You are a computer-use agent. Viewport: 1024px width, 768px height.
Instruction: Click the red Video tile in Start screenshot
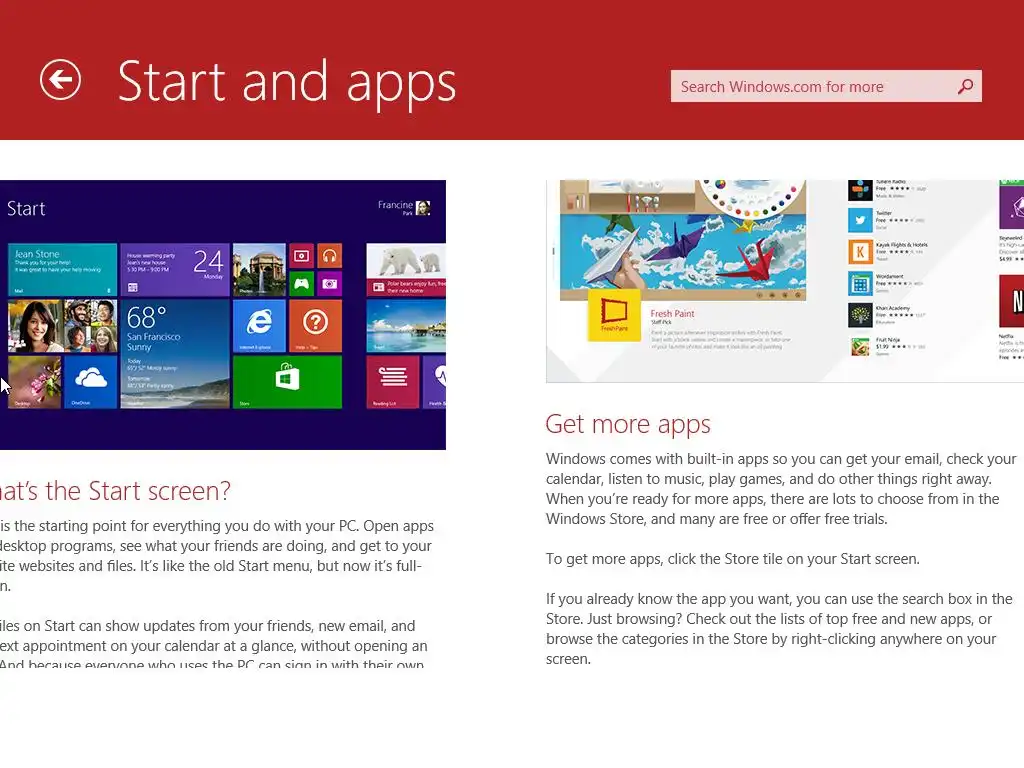[x=302, y=256]
